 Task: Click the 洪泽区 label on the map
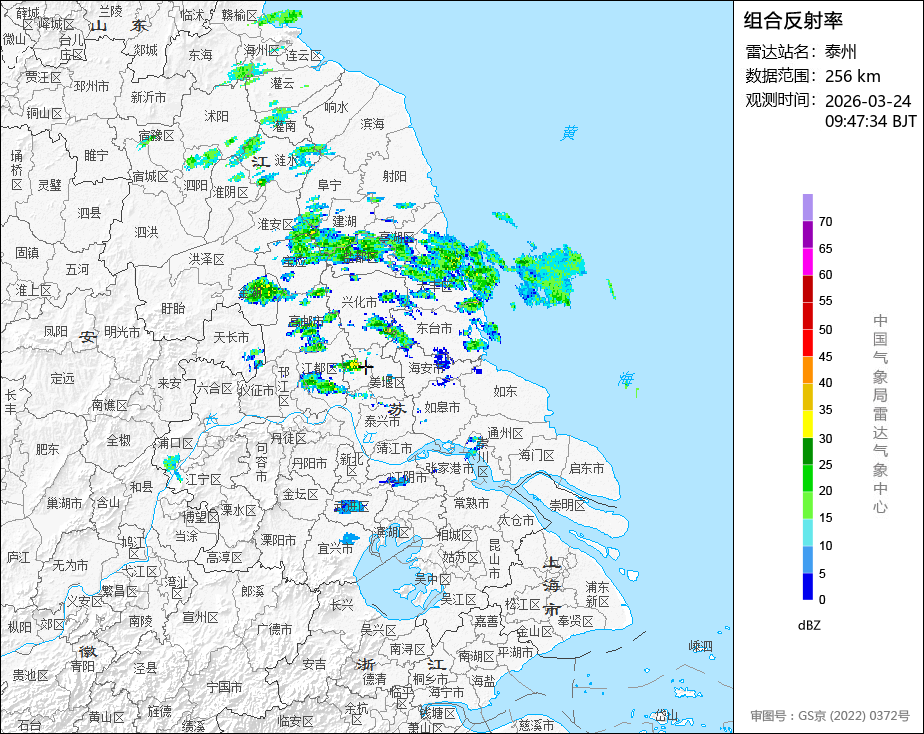click(206, 259)
